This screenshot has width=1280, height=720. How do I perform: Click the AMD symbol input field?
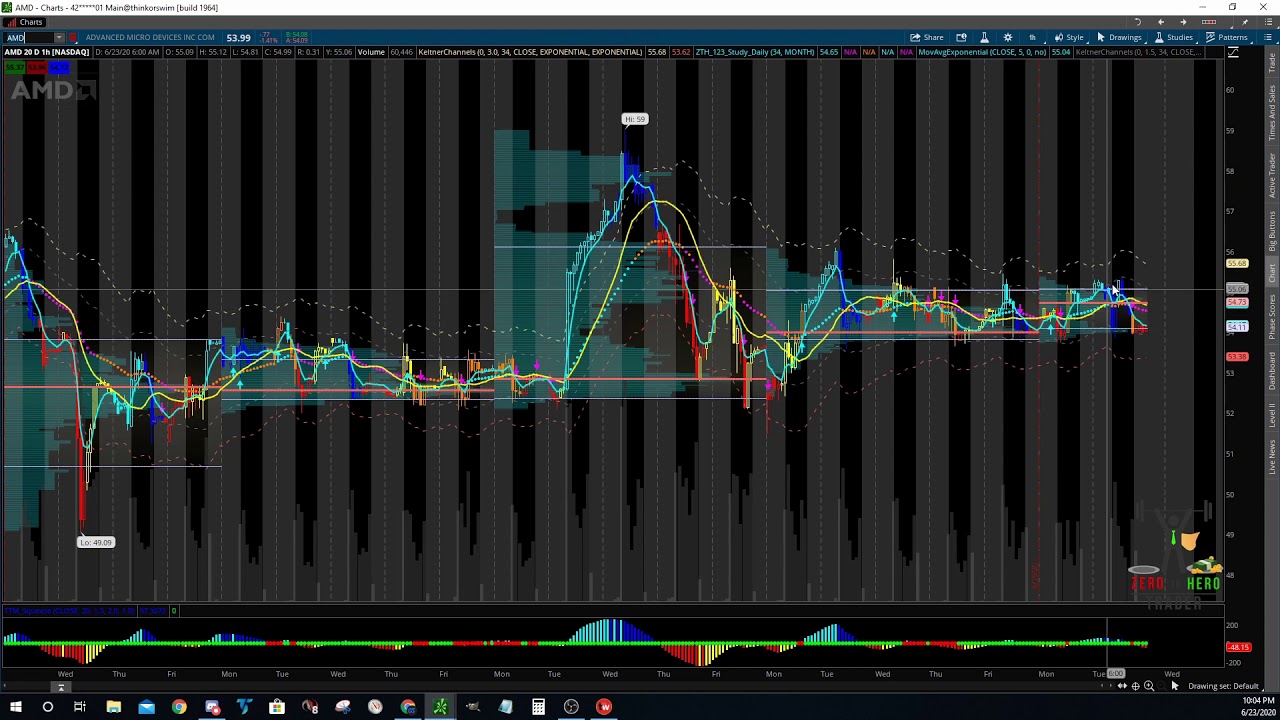(x=28, y=38)
